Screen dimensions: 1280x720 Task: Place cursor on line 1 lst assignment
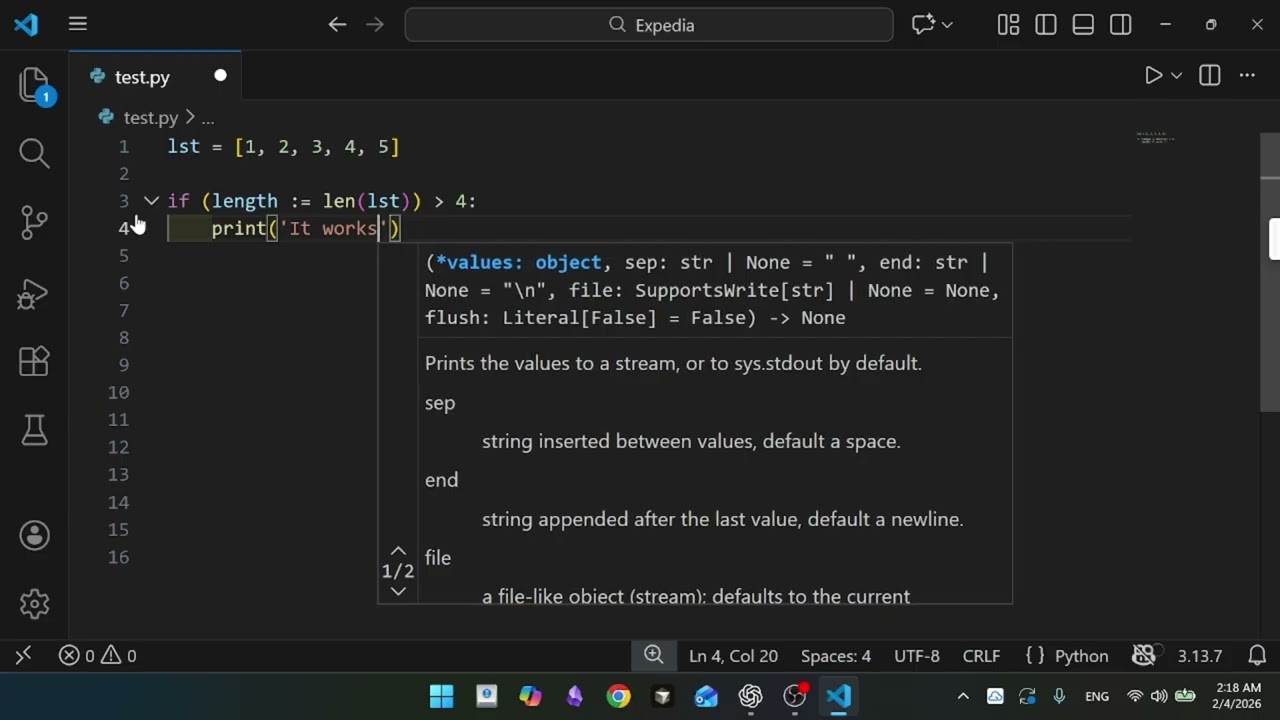[x=283, y=147]
